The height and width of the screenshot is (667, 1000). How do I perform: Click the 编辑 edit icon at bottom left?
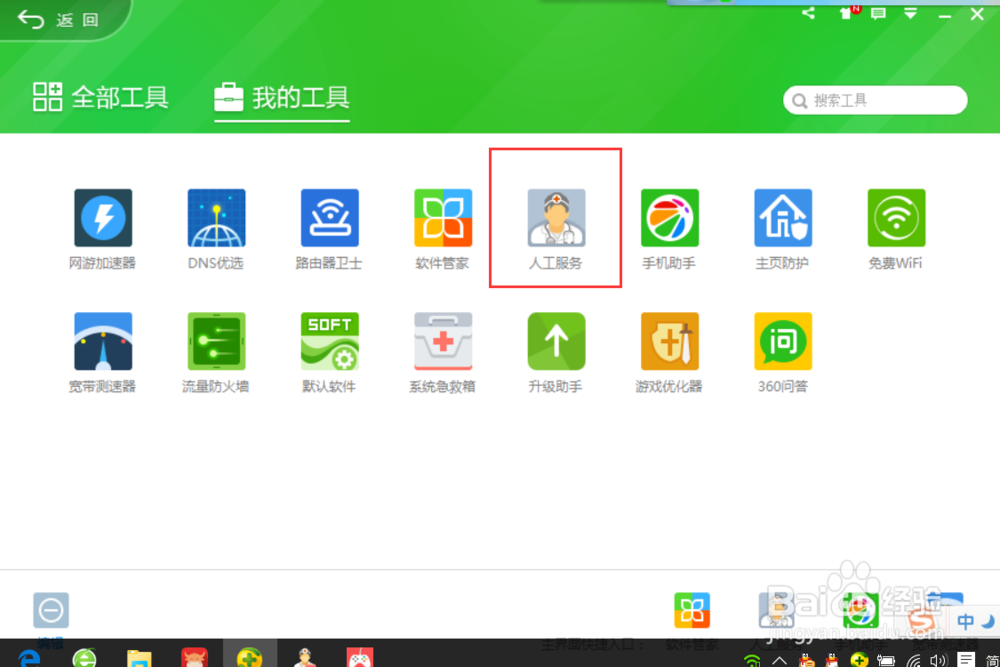pyautogui.click(x=51, y=610)
